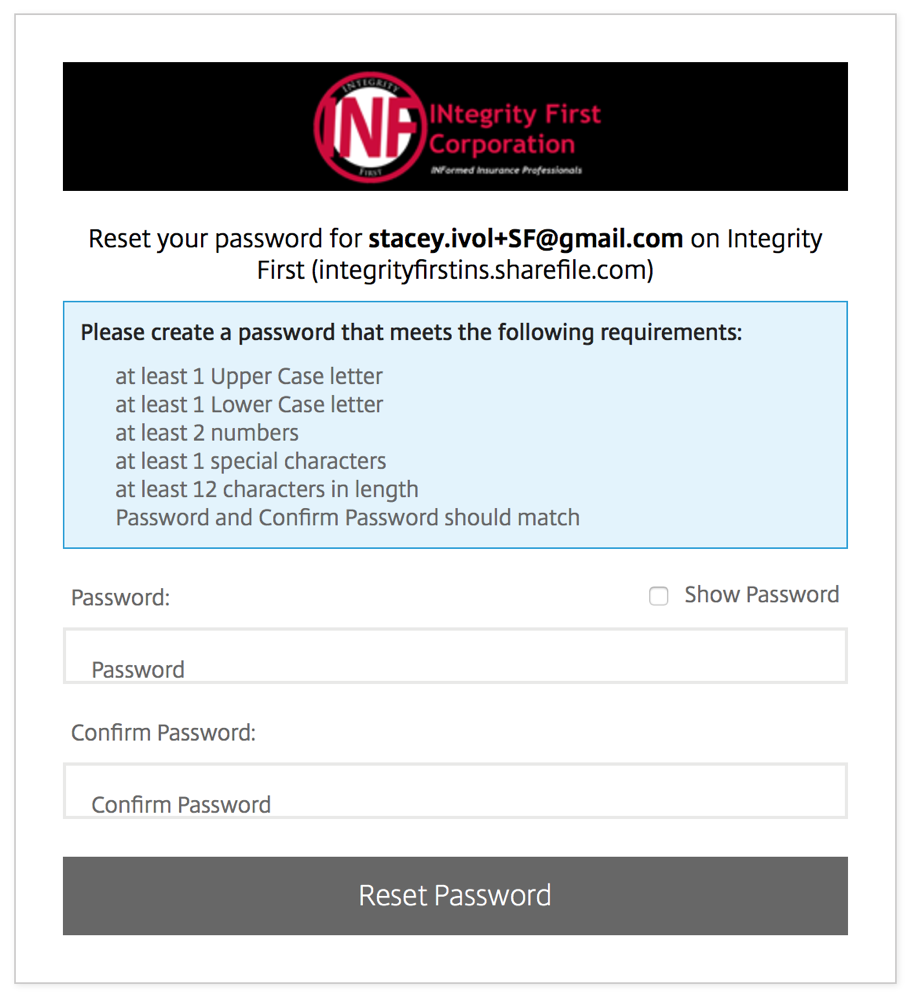The height and width of the screenshot is (1006, 918).
Task: Click the circular INF logo emblem
Action: pyautogui.click(x=371, y=126)
